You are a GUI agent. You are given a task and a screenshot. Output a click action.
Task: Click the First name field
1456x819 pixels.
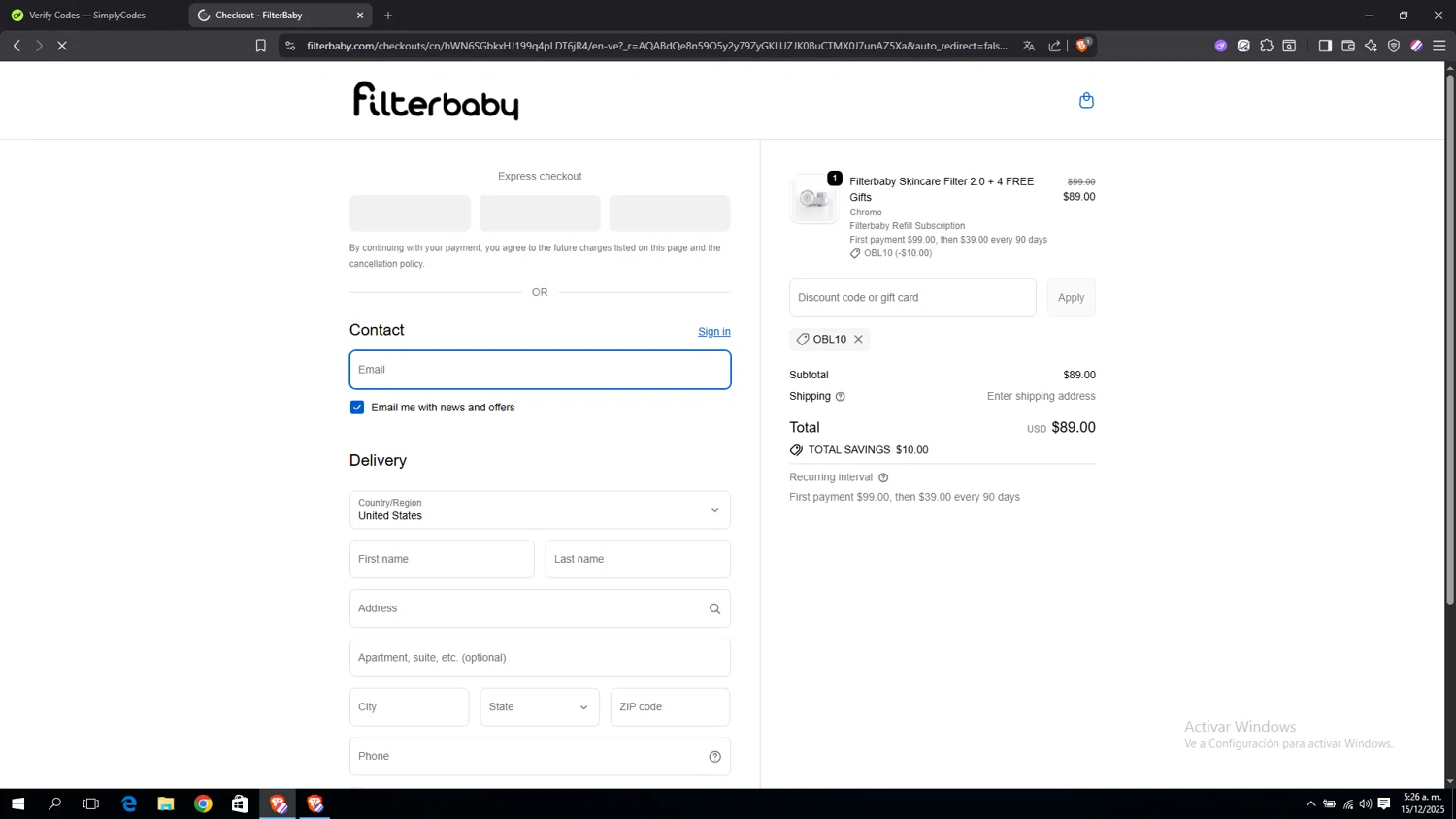(x=442, y=560)
